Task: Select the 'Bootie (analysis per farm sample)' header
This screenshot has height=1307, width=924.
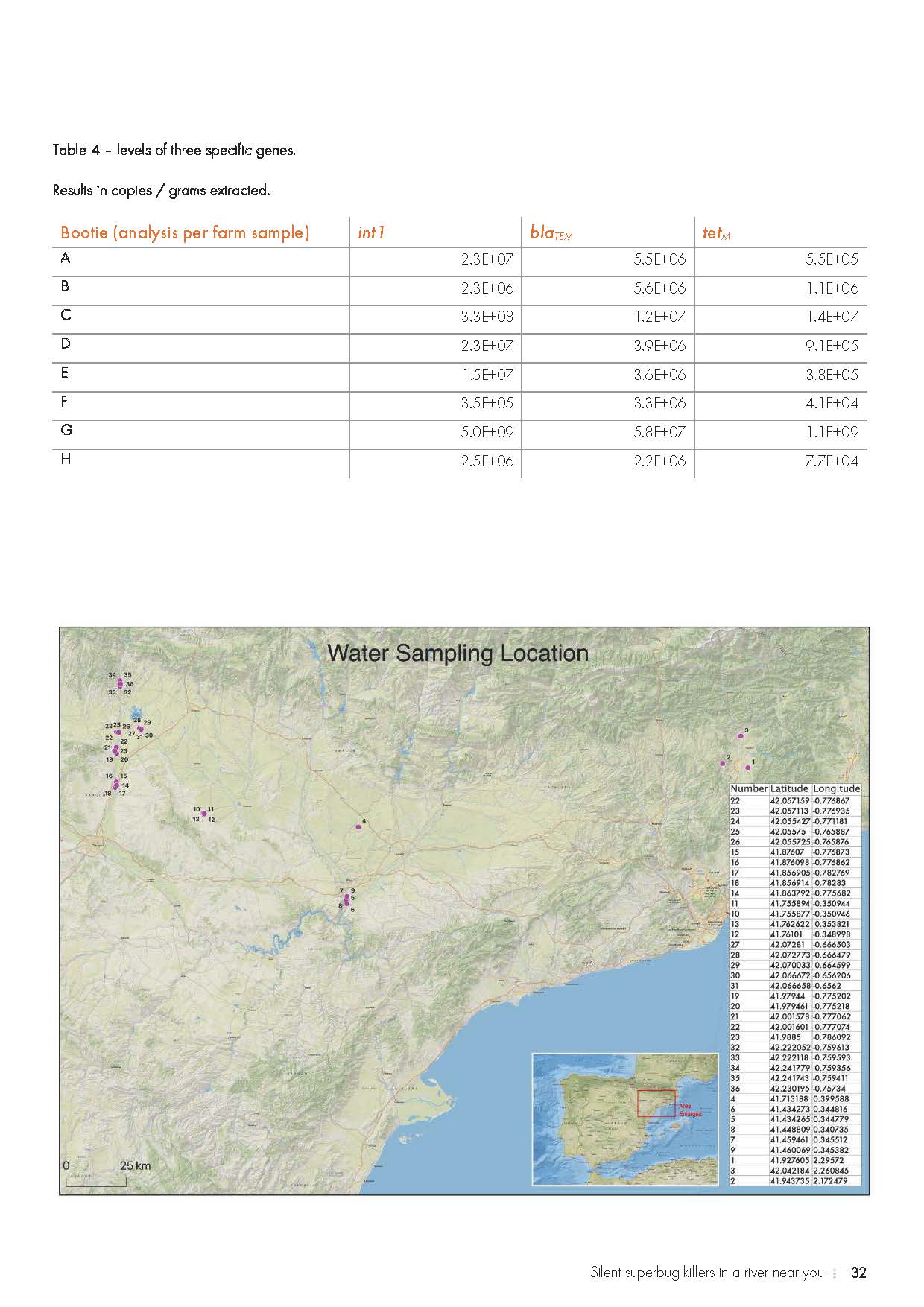Action: pyautogui.click(x=185, y=232)
